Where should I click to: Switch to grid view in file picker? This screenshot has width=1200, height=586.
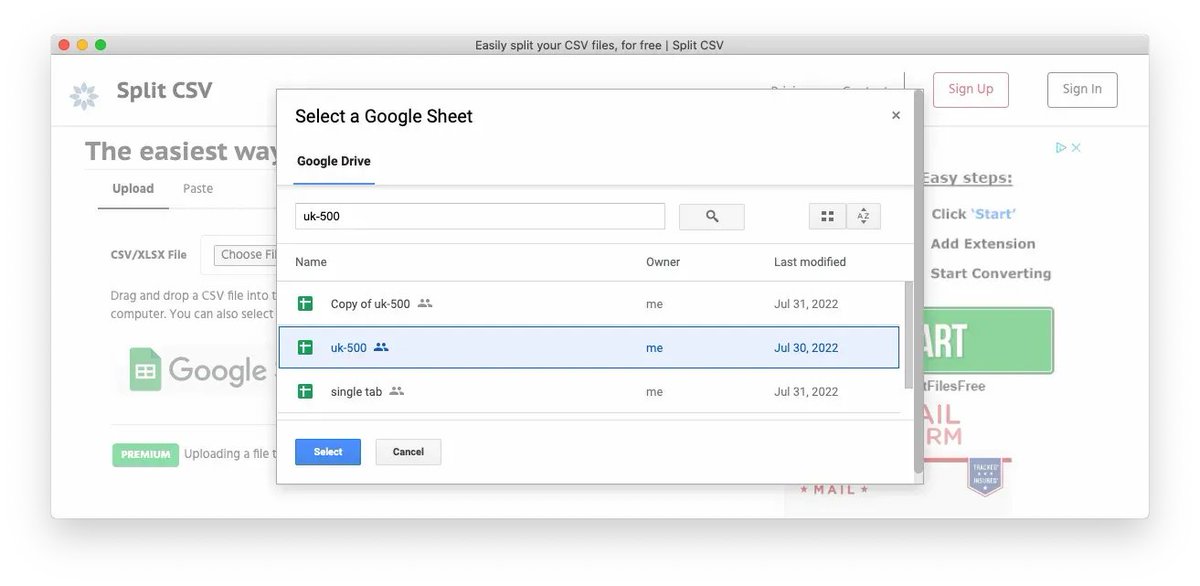(827, 216)
